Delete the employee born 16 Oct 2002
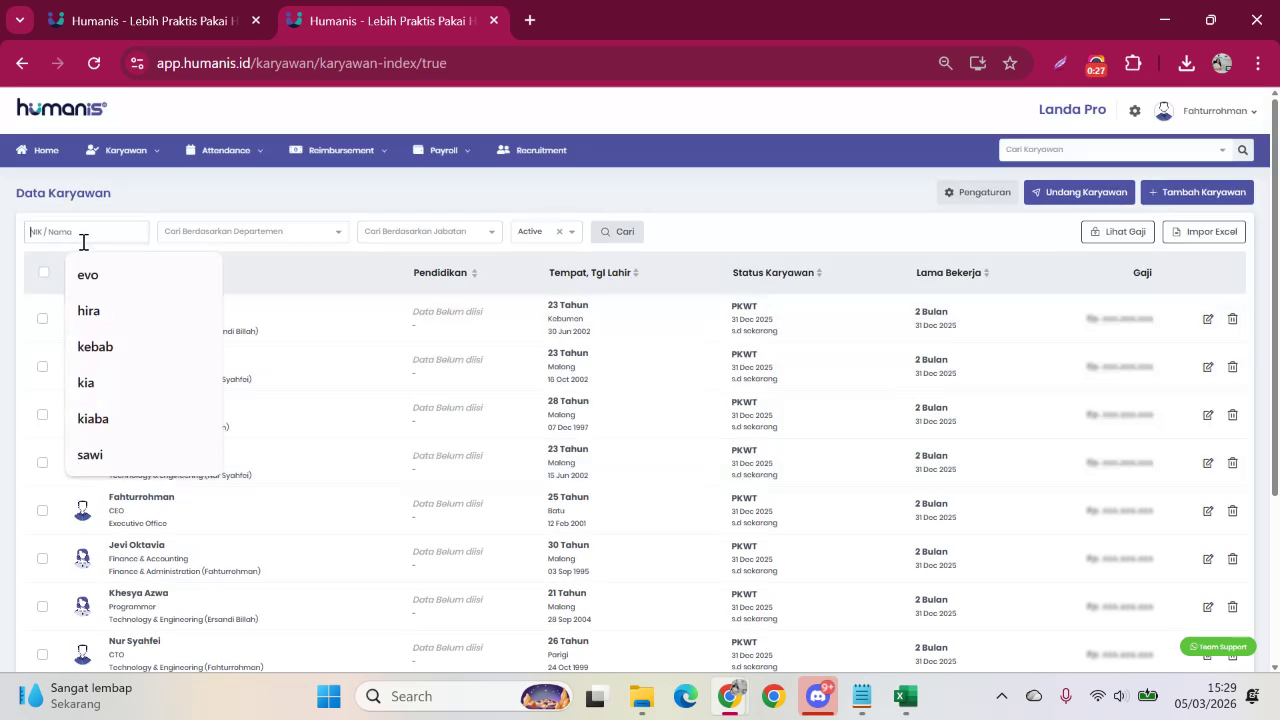 click(1232, 367)
